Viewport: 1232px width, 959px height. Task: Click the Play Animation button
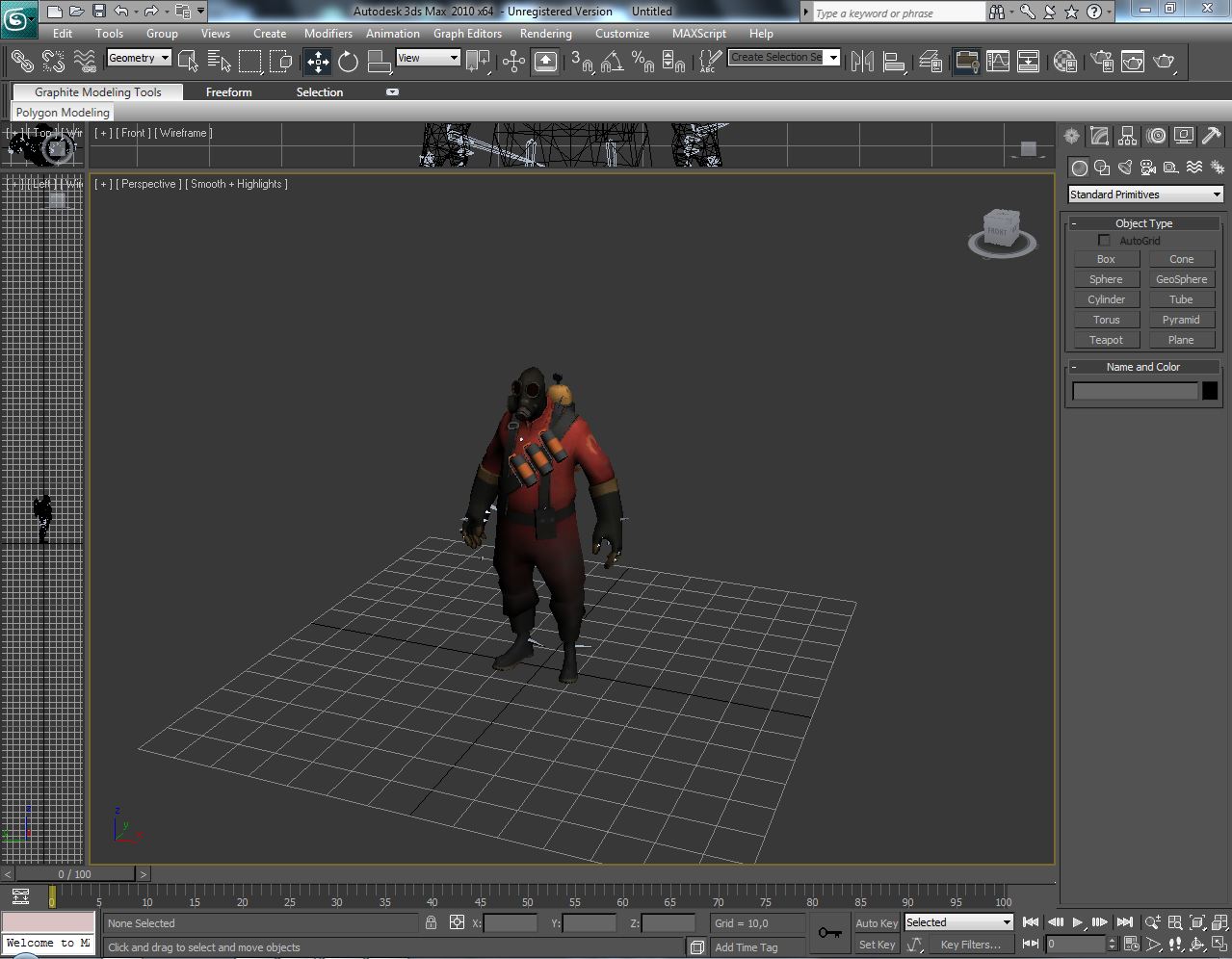pyautogui.click(x=1078, y=922)
